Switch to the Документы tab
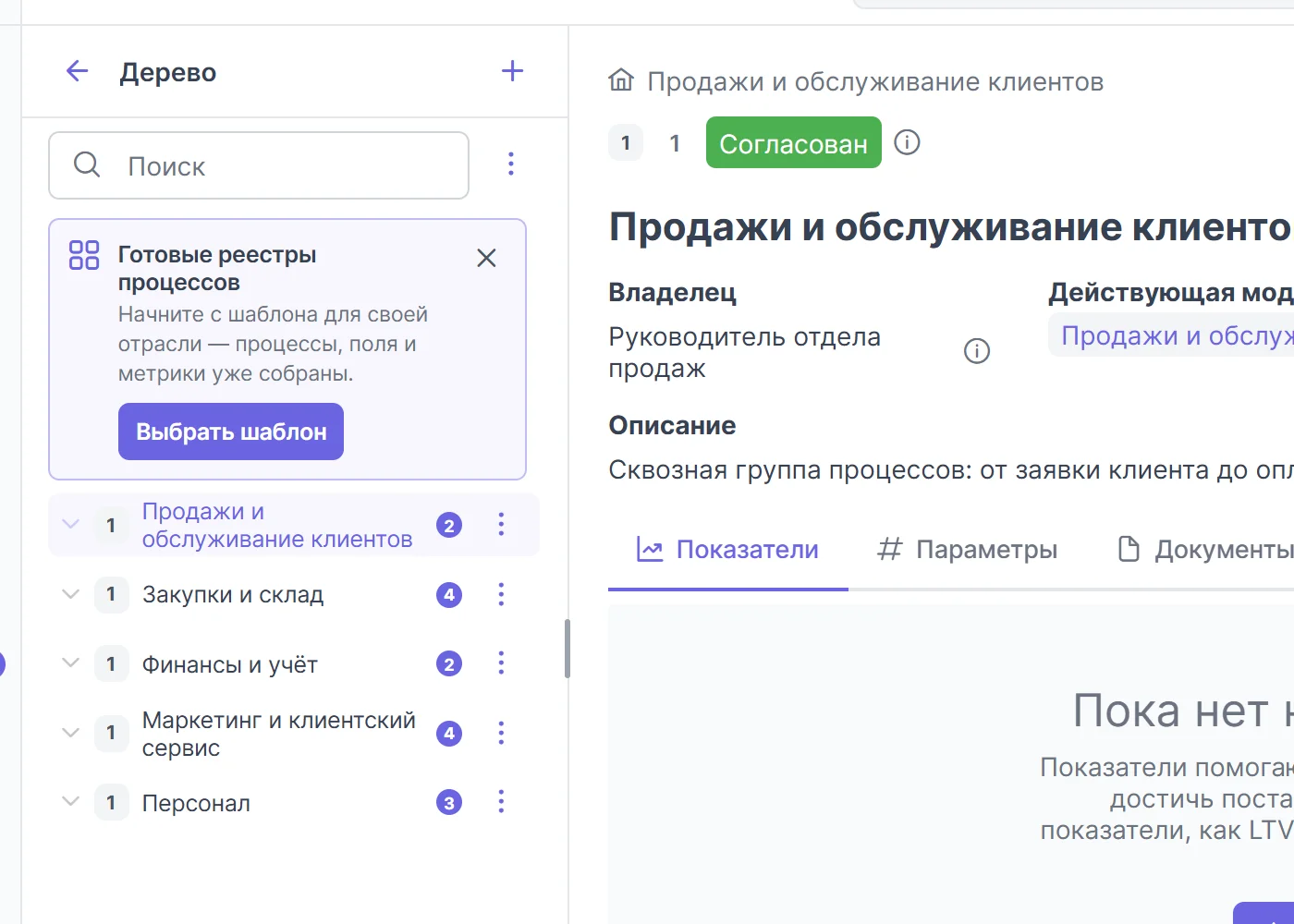1294x924 pixels. (x=1204, y=550)
